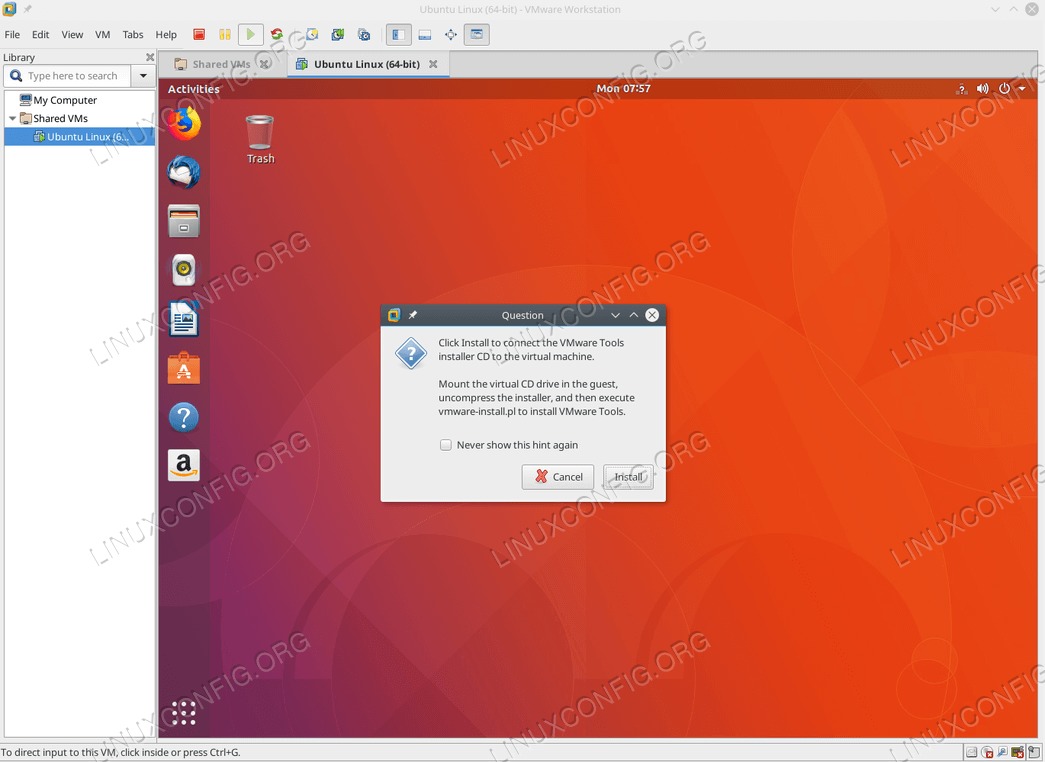
Task: Click the yellow Suspend VM toolbar icon
Action: (225, 34)
